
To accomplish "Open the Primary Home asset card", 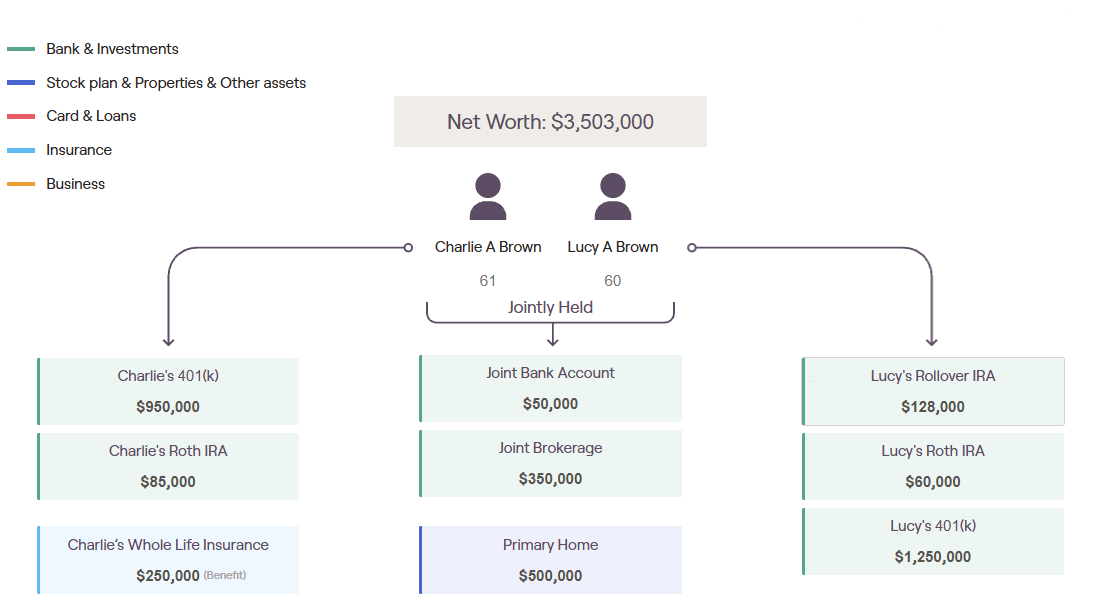I will (551, 560).
